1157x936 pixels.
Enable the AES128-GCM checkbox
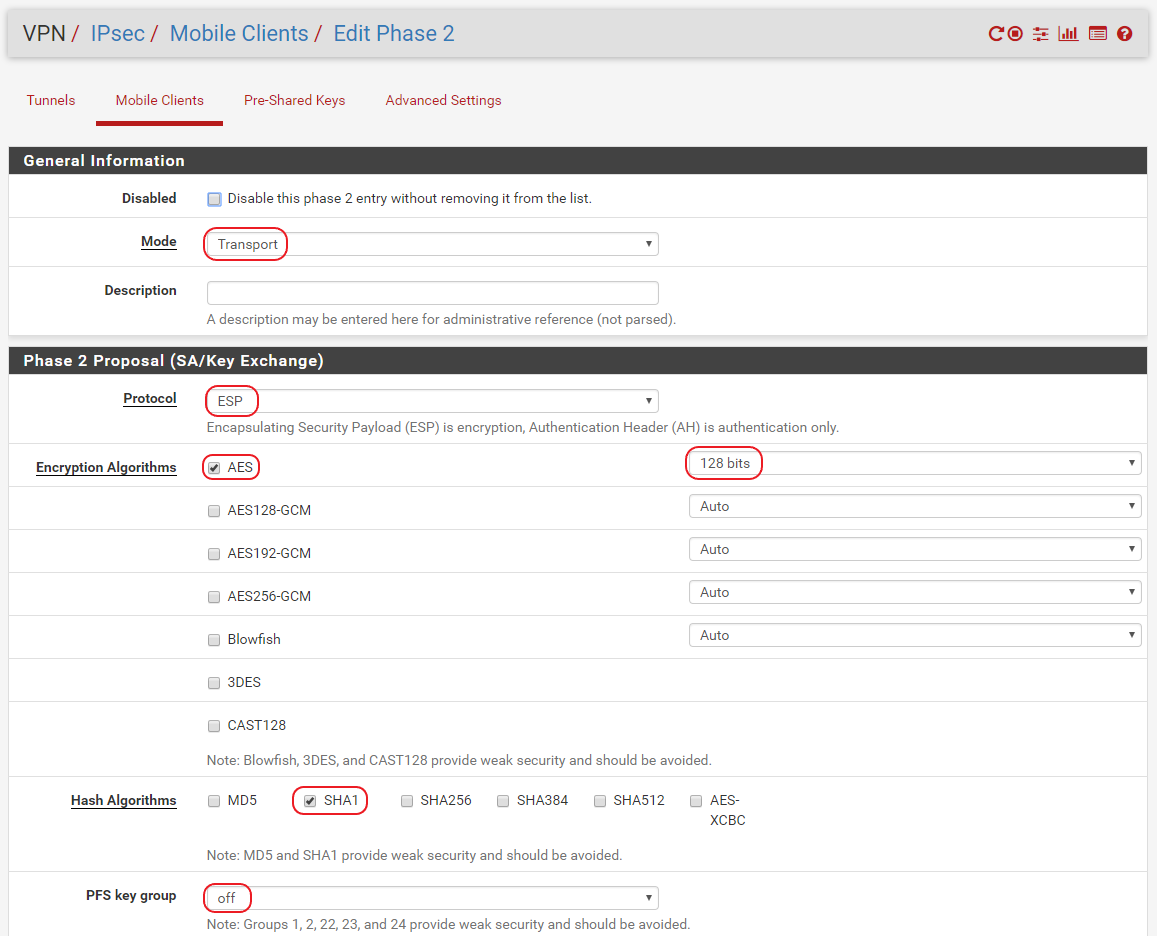point(214,511)
